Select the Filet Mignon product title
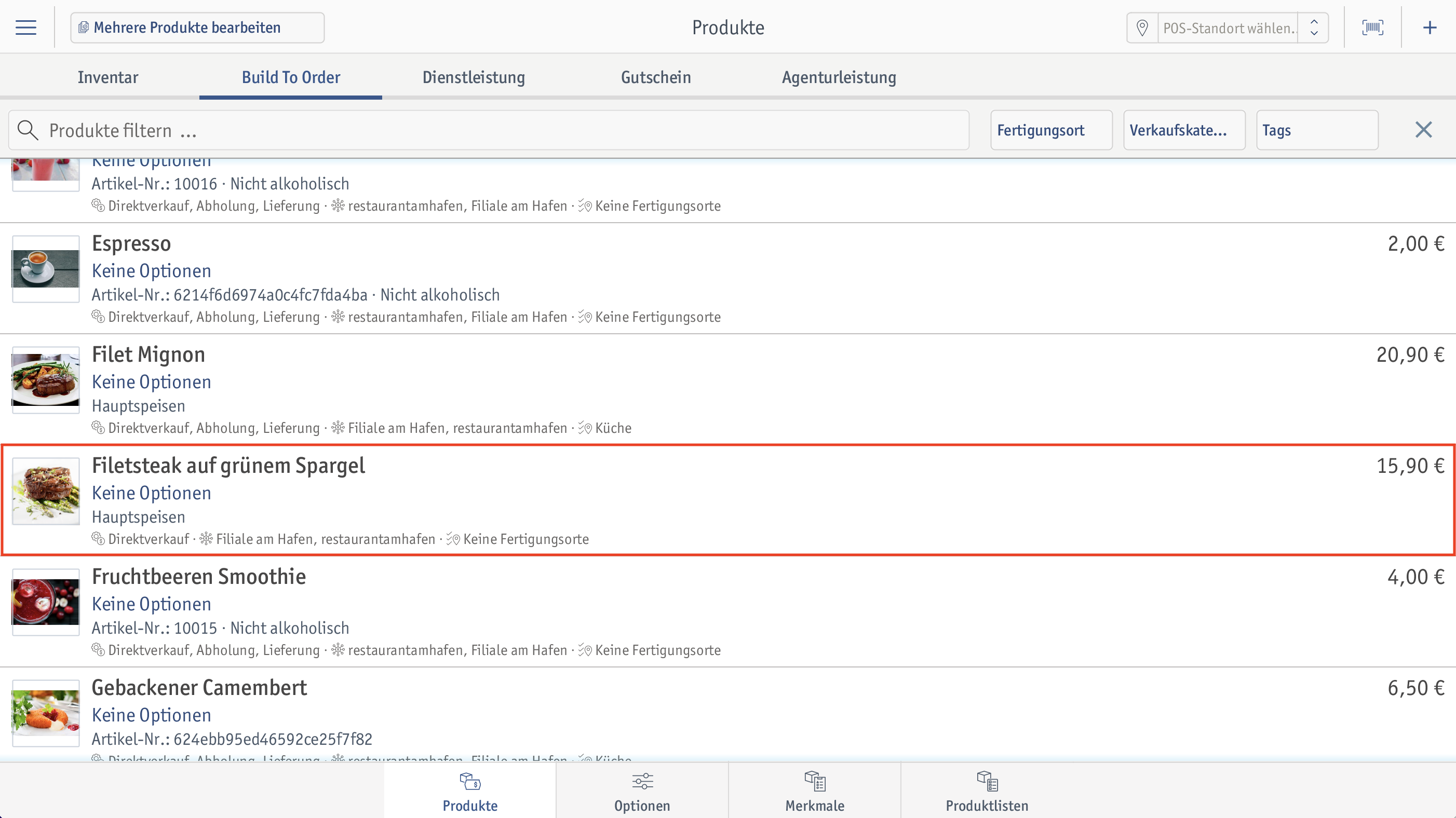The image size is (1456, 818). pyautogui.click(x=149, y=354)
